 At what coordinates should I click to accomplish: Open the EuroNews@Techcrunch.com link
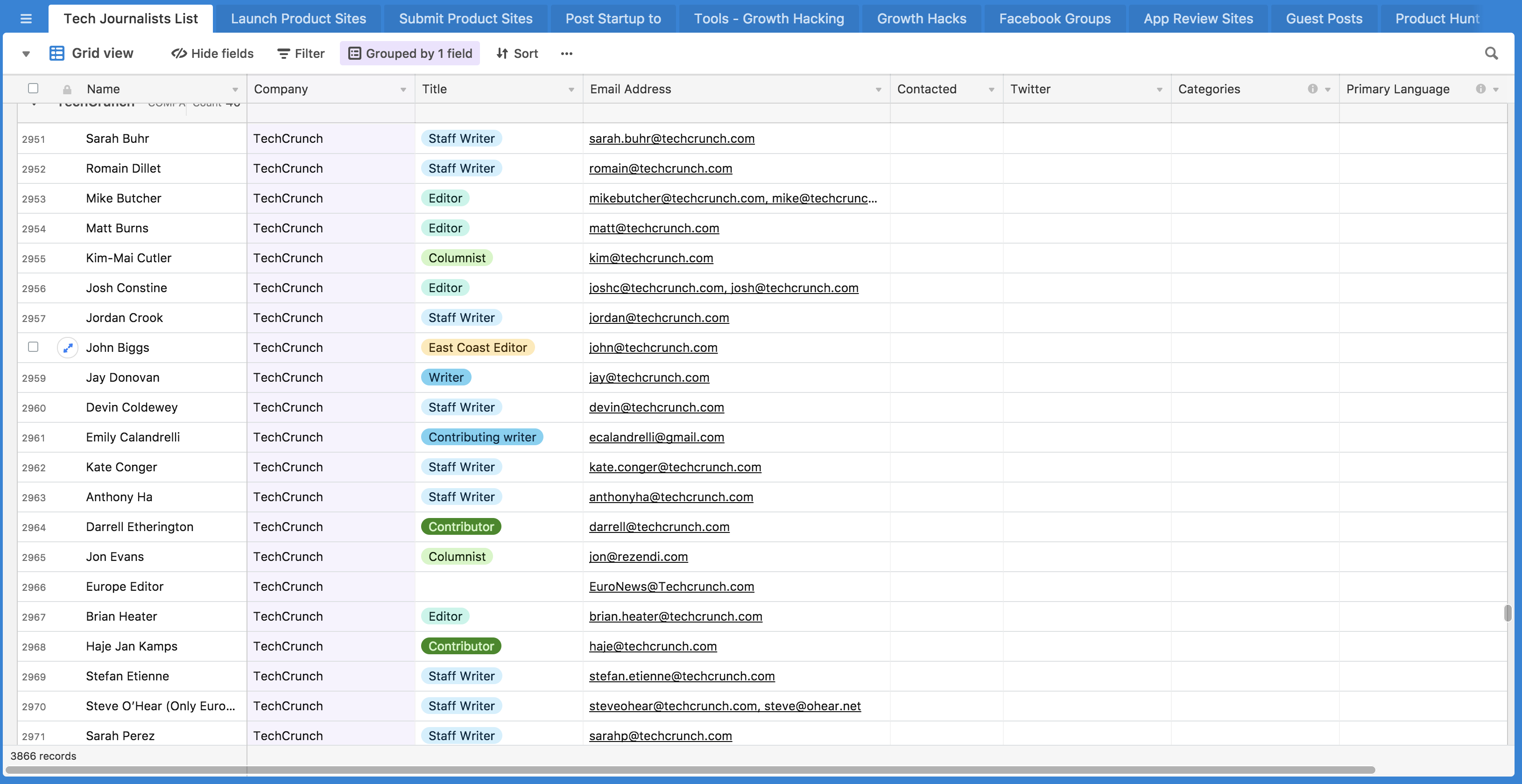pyautogui.click(x=672, y=587)
